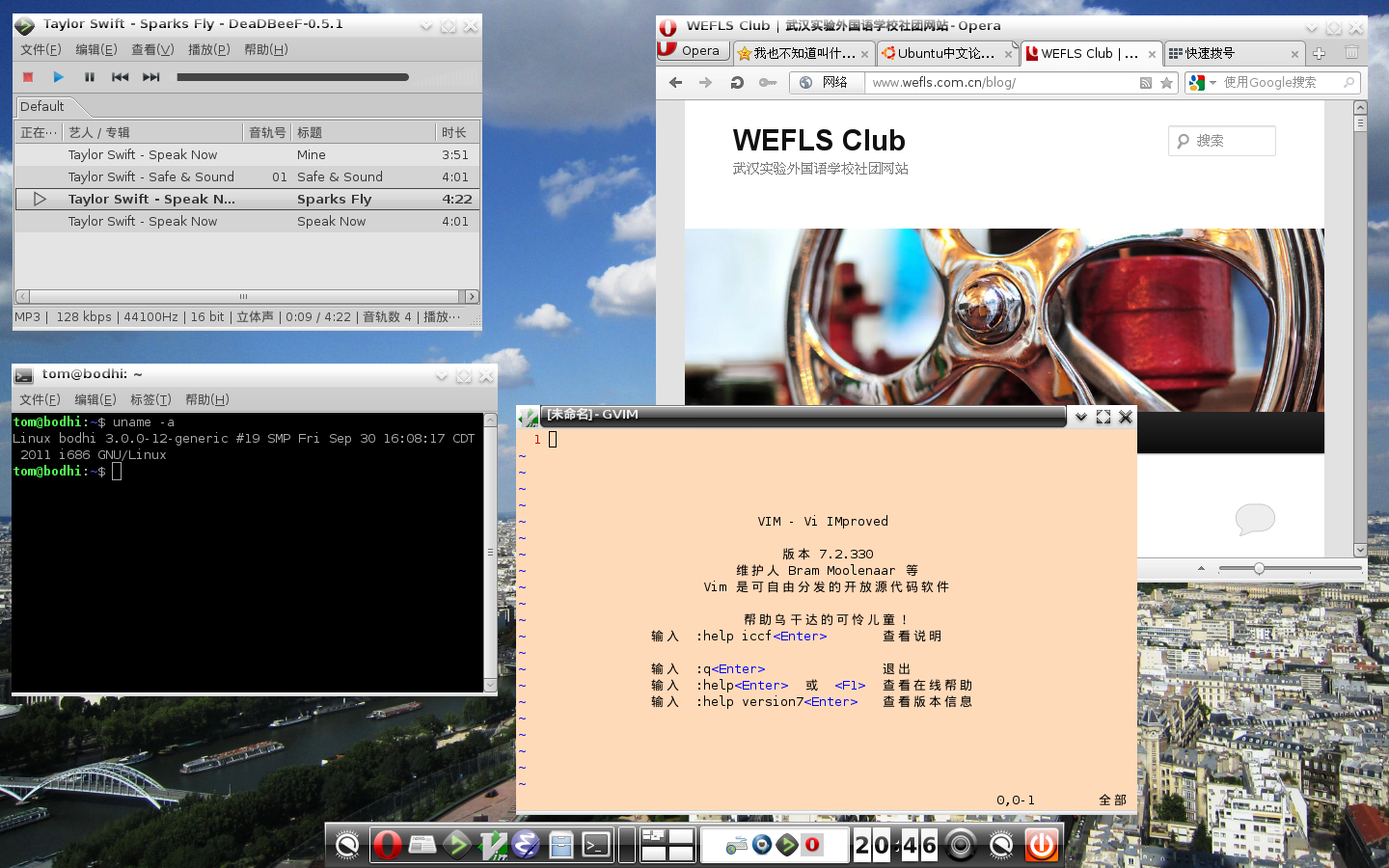This screenshot has width=1389, height=868.
Task: Open a new tab with plus button
Action: pyautogui.click(x=1319, y=54)
